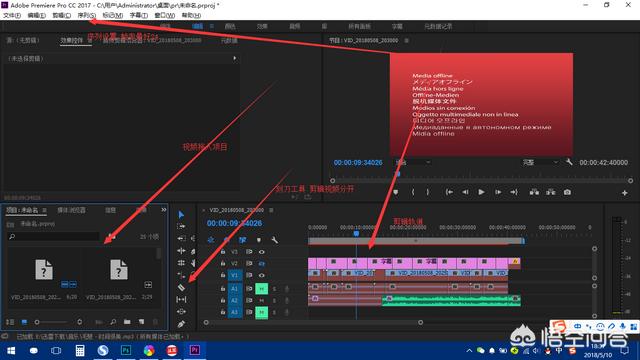Select the Track Select Forward tool

tap(181, 226)
